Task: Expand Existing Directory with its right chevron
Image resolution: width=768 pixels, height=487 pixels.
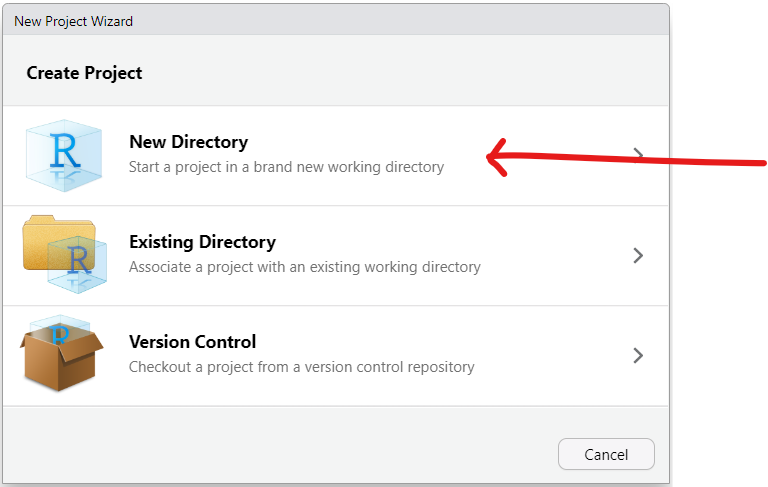Action: (638, 255)
